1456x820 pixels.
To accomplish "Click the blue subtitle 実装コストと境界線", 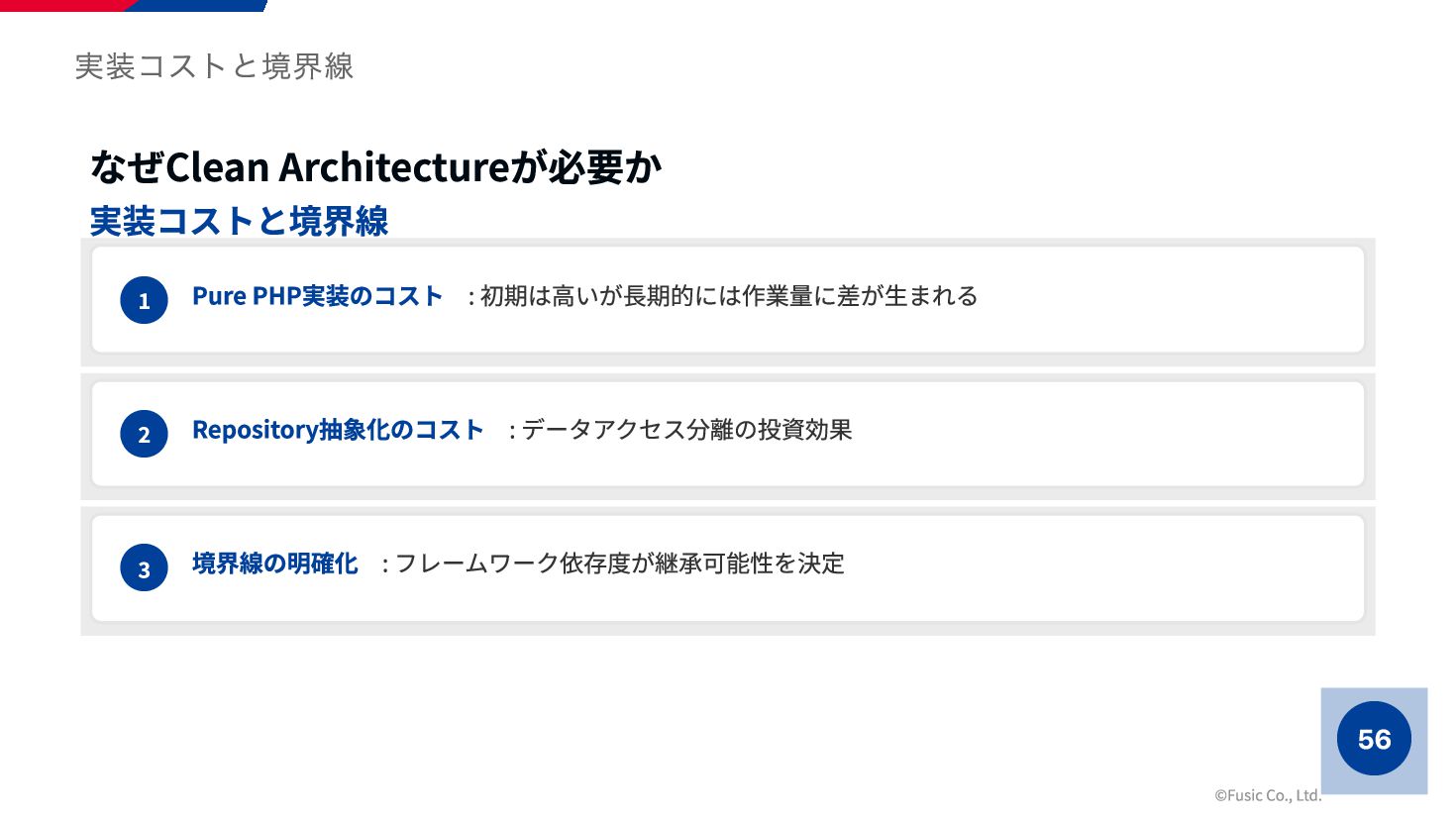I will coord(239,221).
